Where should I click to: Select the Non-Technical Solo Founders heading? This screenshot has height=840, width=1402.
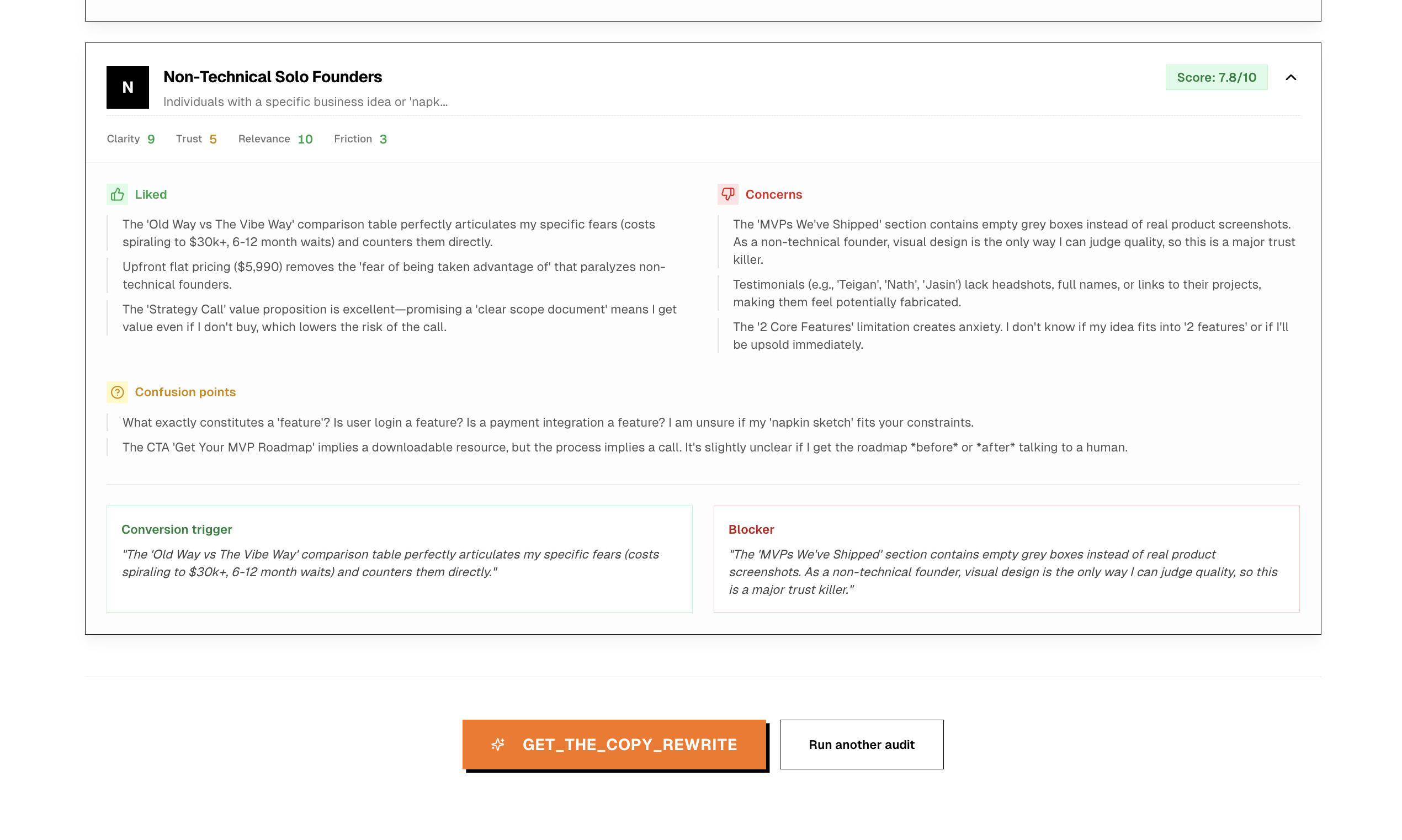(272, 76)
